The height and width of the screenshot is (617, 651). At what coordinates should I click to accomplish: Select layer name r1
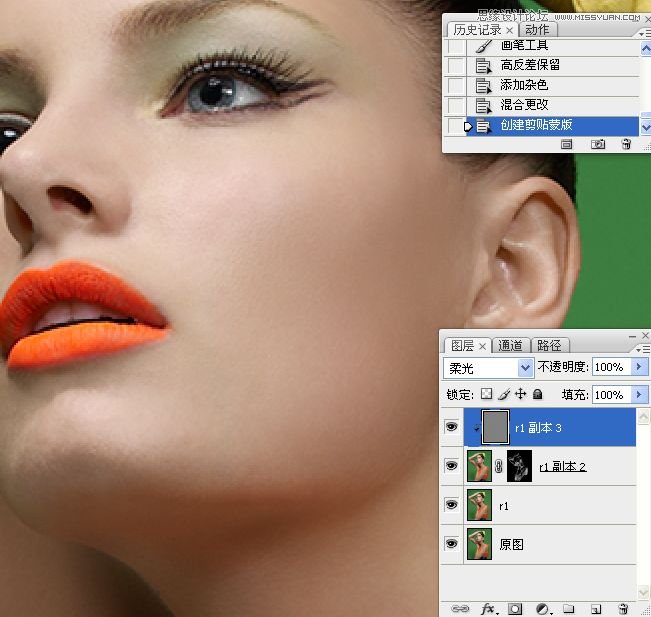pos(504,506)
